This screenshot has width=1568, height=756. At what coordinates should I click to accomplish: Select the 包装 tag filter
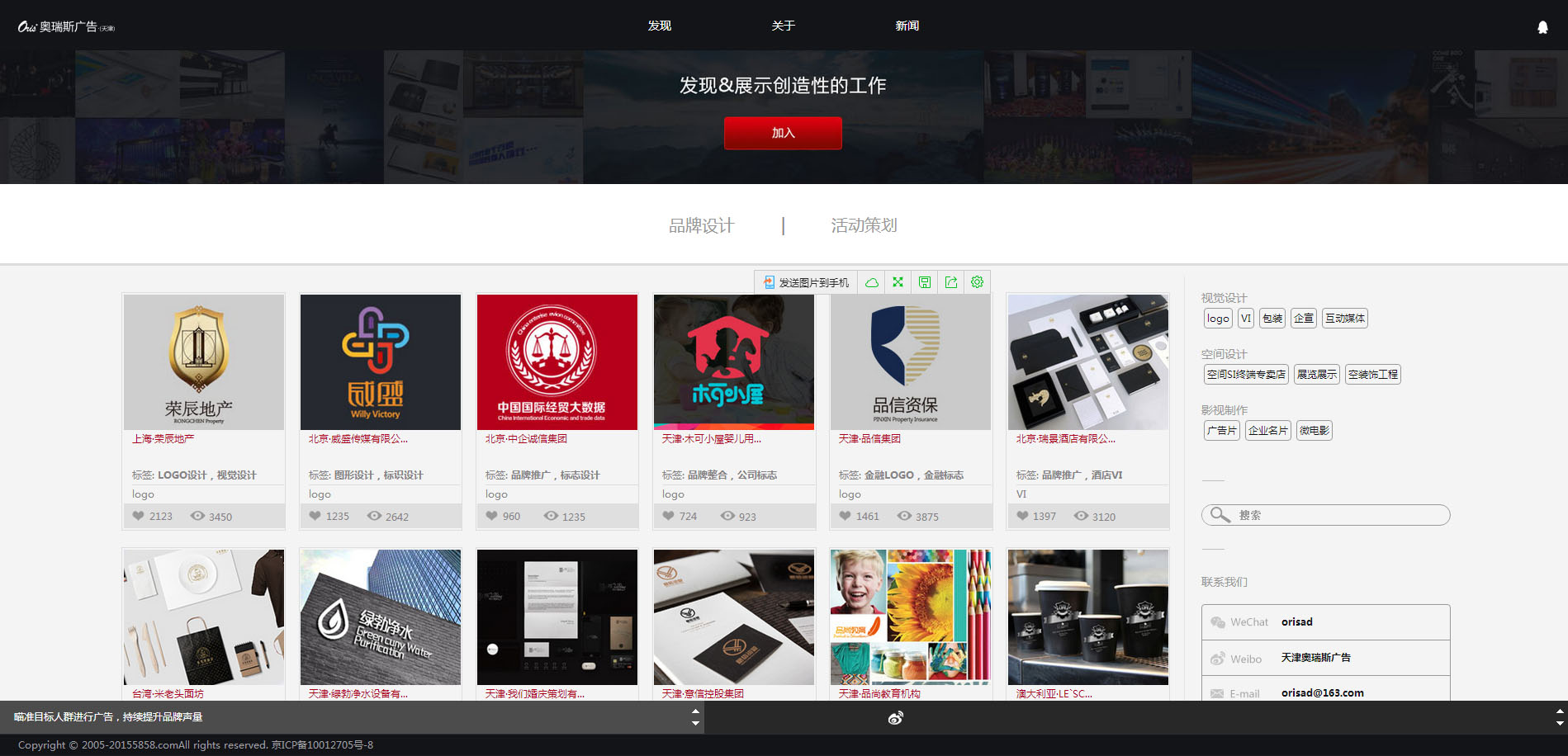pos(1272,319)
